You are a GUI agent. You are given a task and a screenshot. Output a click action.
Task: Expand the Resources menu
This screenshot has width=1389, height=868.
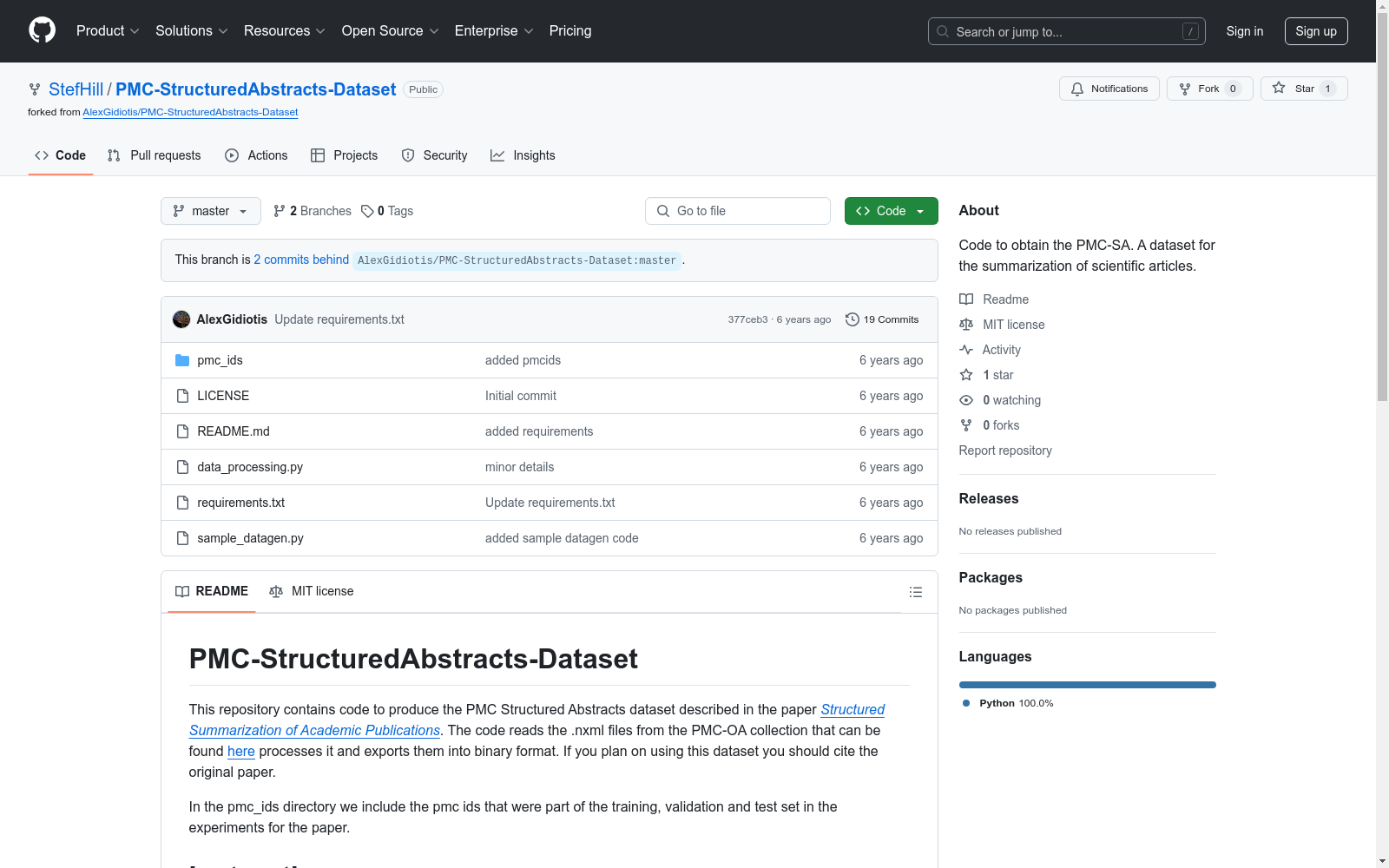point(285,30)
